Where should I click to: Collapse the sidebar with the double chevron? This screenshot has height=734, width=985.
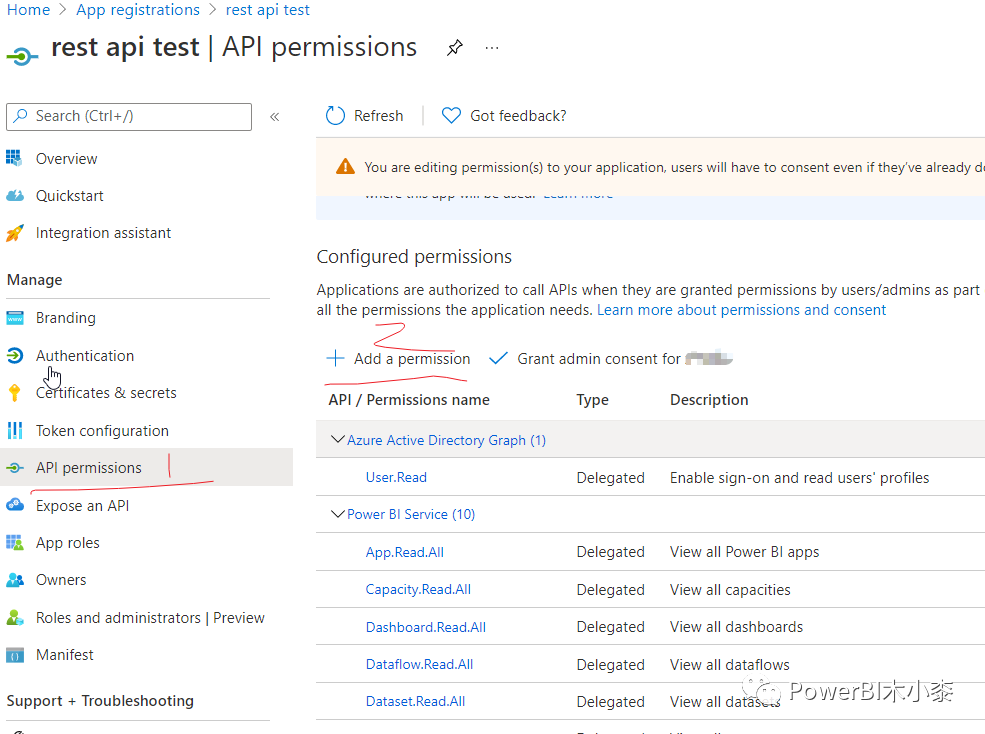pos(275,116)
